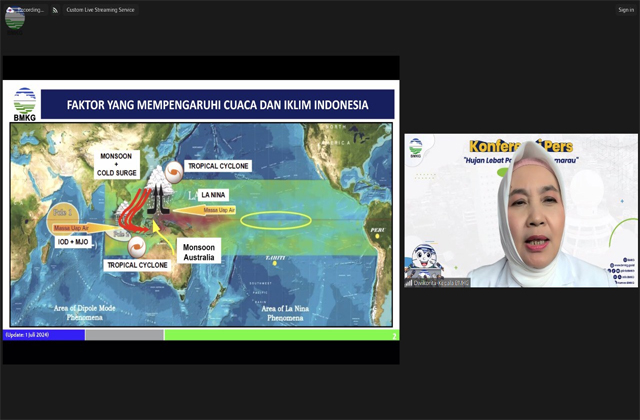Click the live streaming broadcast icon
The image size is (640, 420).
pyautogui.click(x=55, y=10)
